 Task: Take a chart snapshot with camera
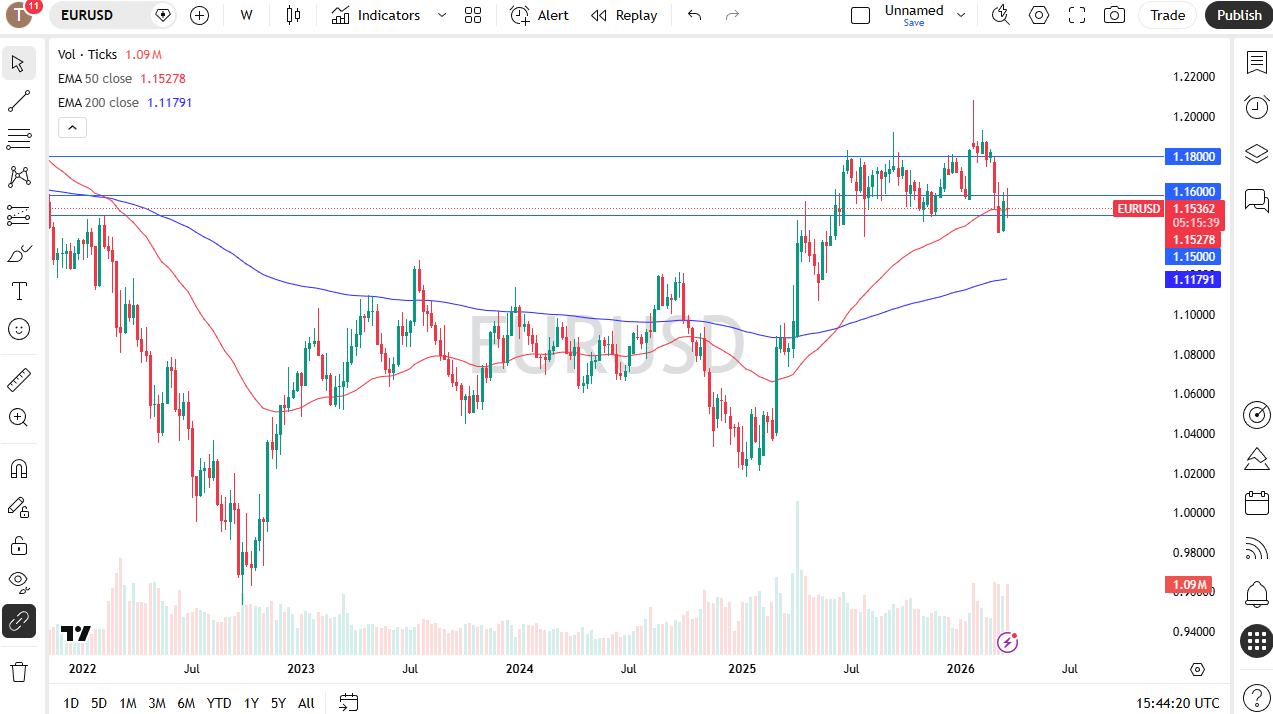[1114, 15]
